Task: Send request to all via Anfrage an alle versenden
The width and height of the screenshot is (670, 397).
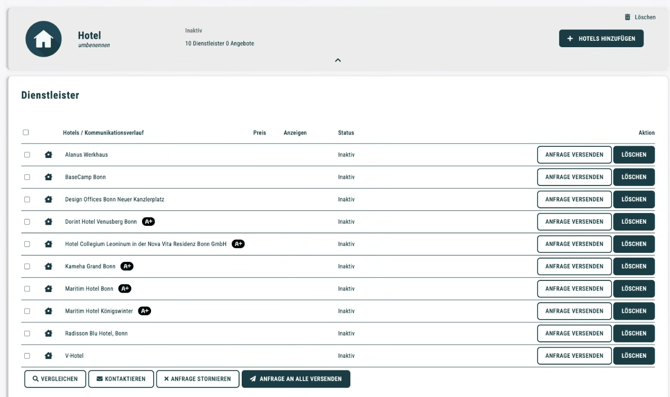Action: pyautogui.click(x=296, y=379)
